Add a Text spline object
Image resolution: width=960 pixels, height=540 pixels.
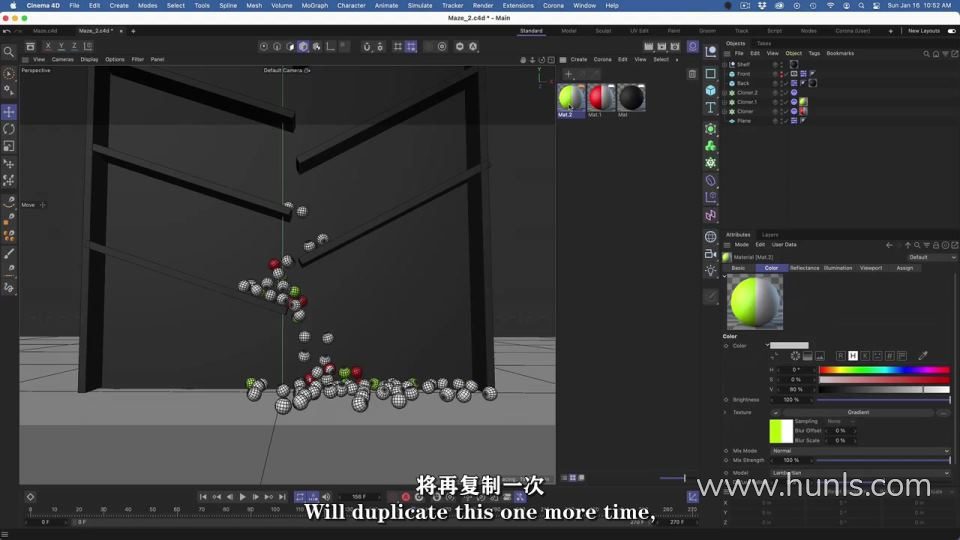(x=710, y=108)
